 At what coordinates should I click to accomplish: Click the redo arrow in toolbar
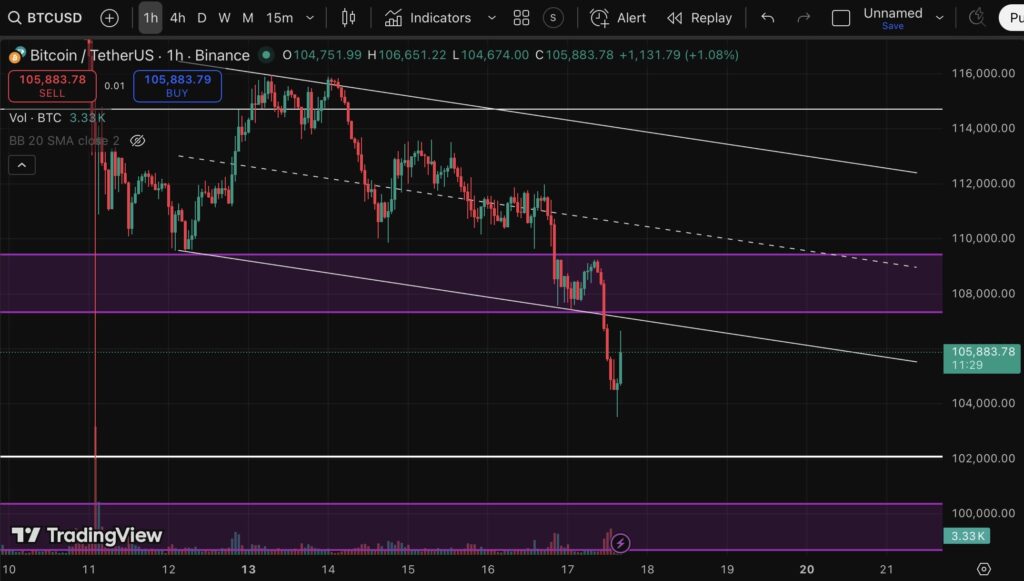[803, 18]
